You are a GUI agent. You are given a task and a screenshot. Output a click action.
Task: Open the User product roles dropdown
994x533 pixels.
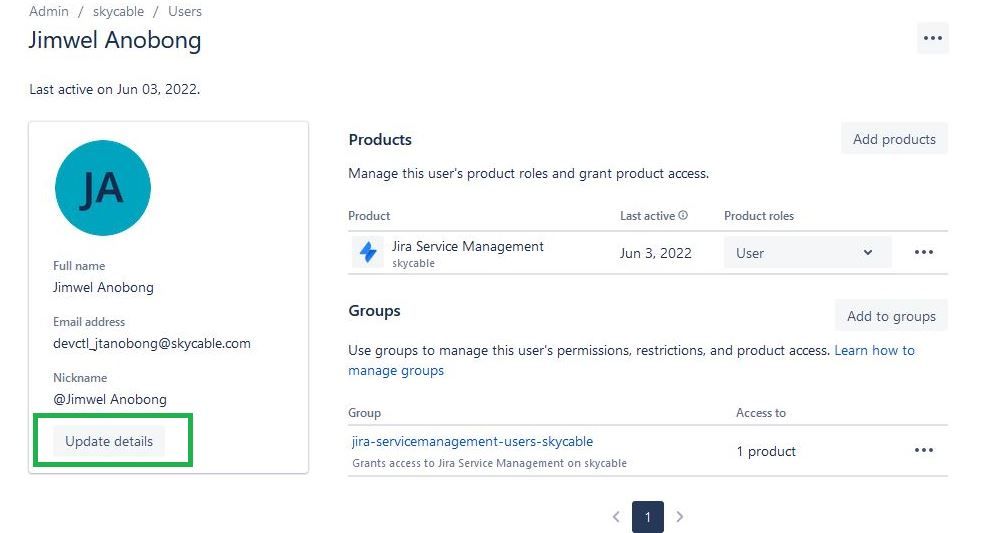[807, 253]
